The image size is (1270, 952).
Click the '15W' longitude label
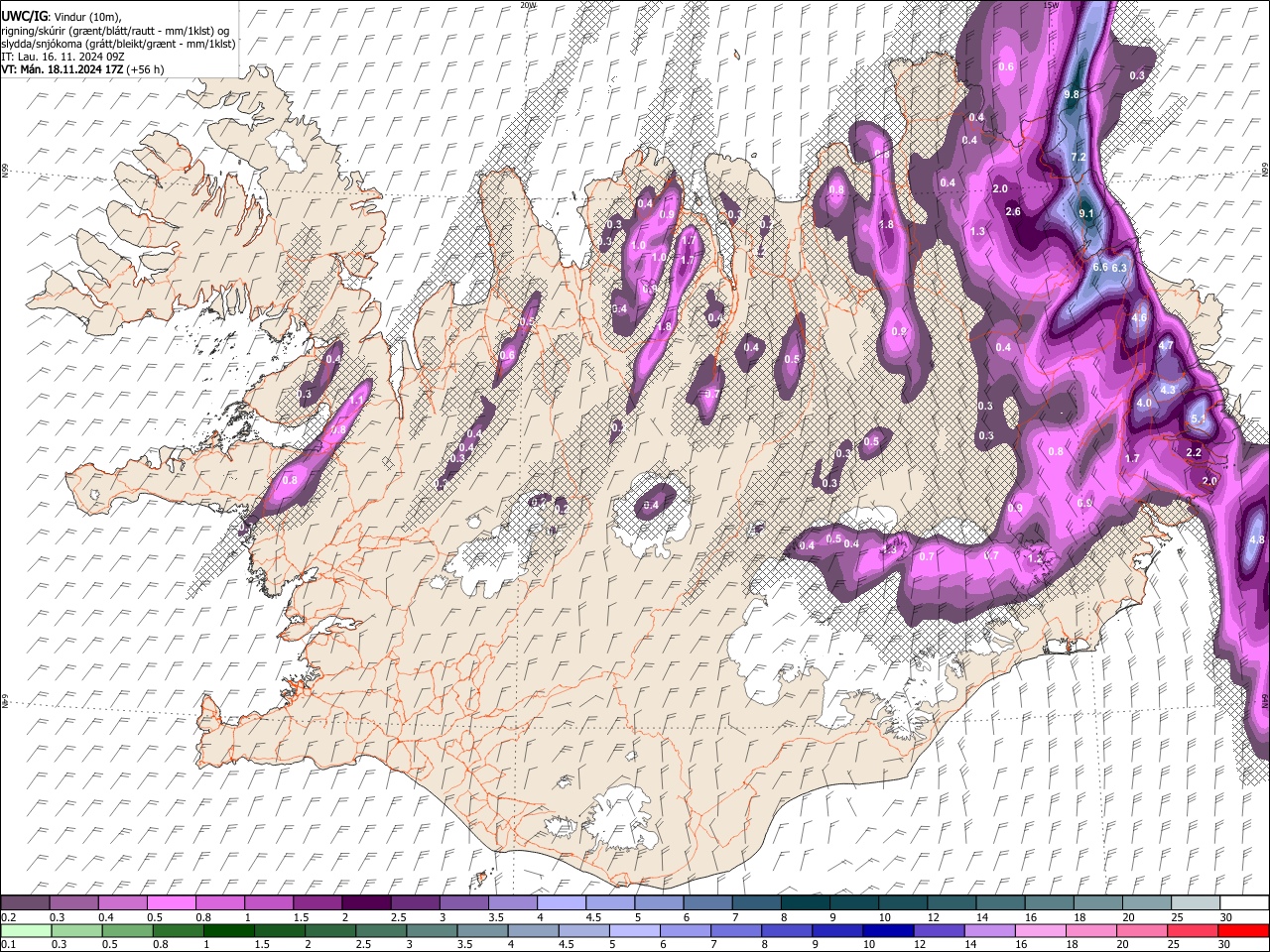[x=1051, y=5]
